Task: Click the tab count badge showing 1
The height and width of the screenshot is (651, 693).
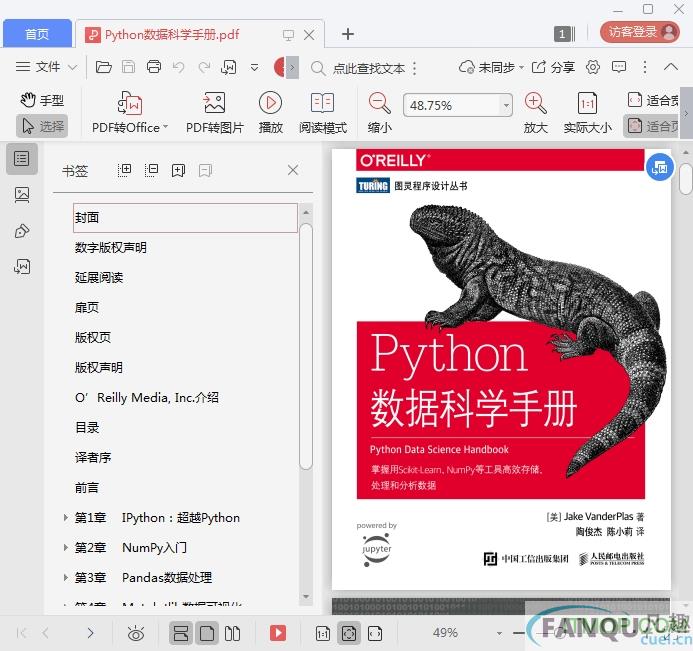Action: 564,34
